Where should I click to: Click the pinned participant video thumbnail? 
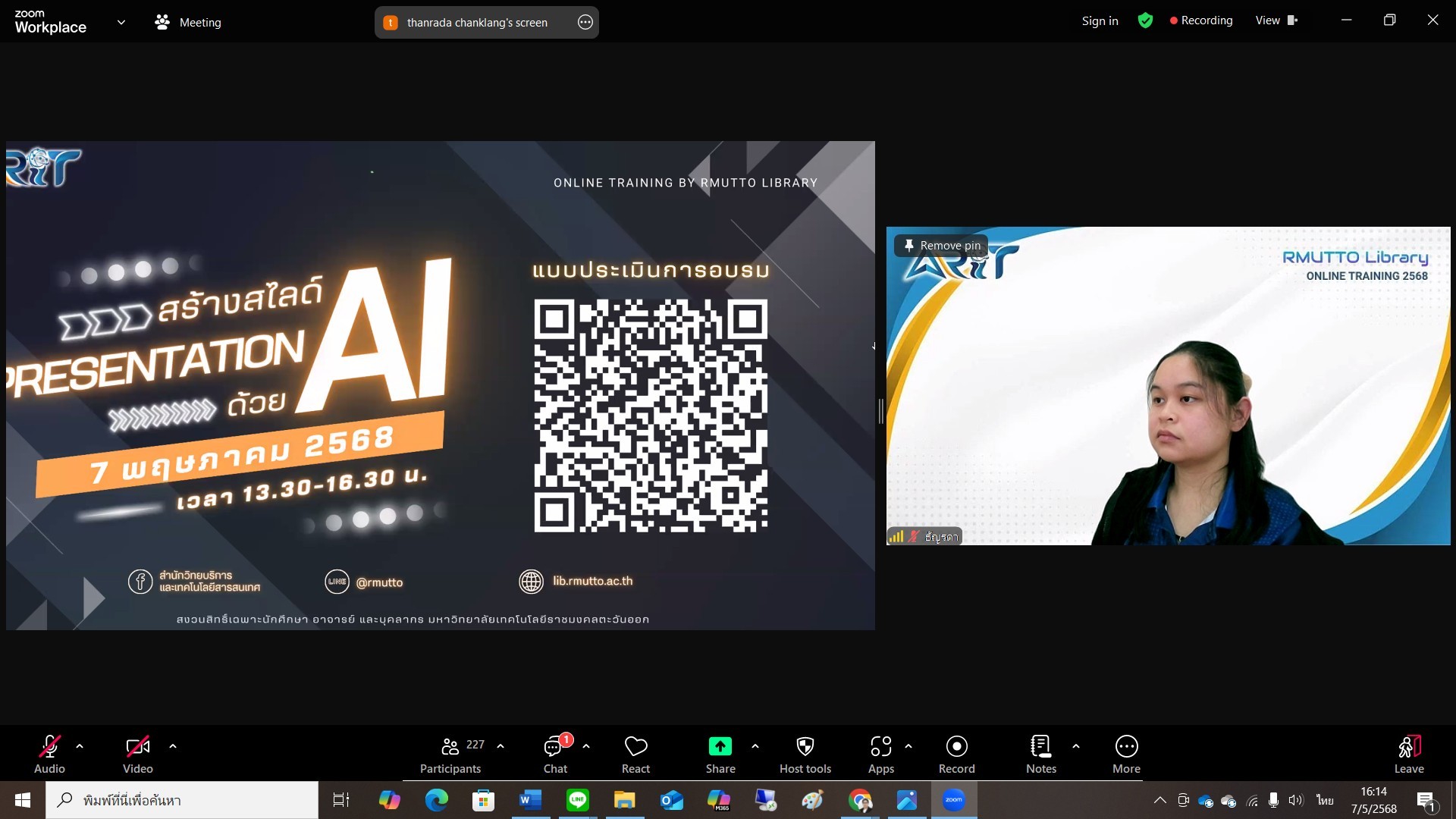[1169, 385]
